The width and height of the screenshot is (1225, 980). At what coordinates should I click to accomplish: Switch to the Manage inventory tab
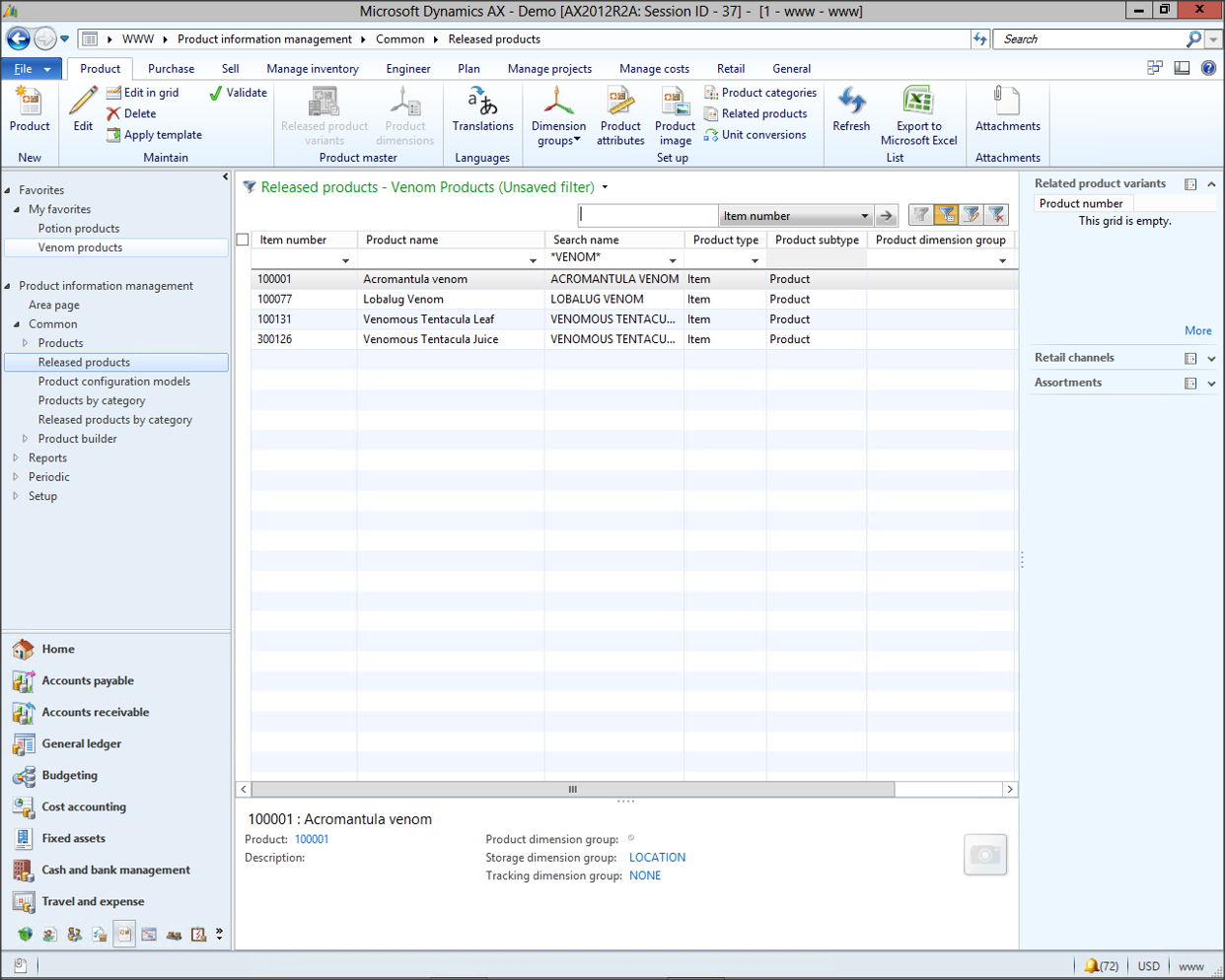click(x=312, y=69)
